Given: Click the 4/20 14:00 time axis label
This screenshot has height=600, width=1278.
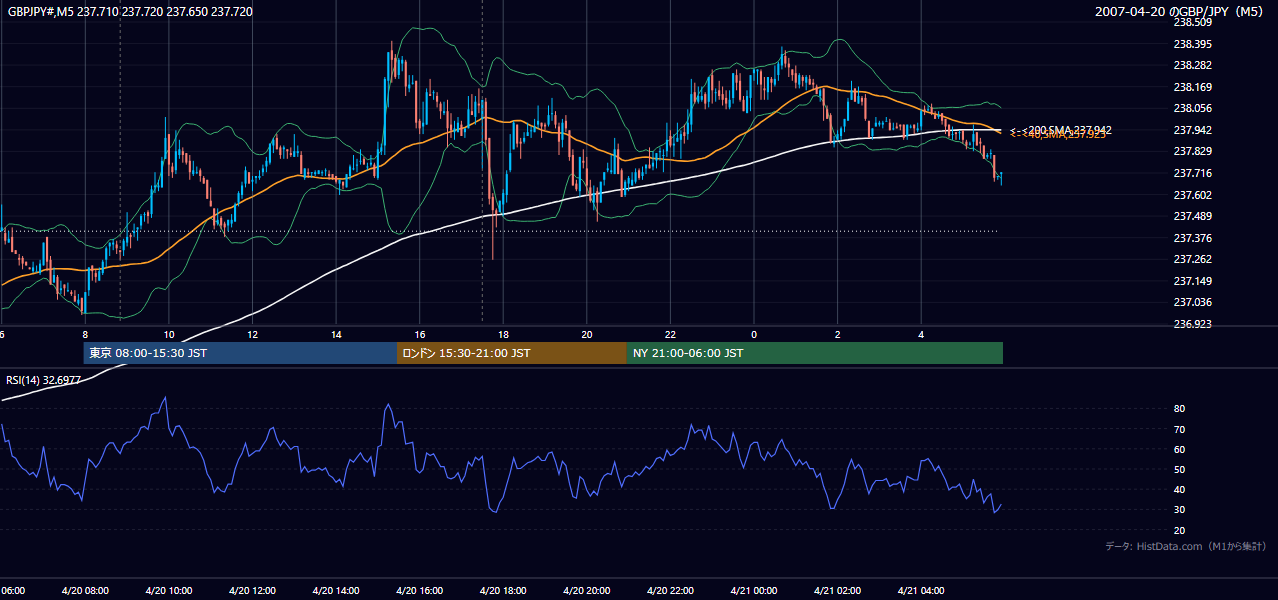Looking at the screenshot, I should [x=336, y=591].
